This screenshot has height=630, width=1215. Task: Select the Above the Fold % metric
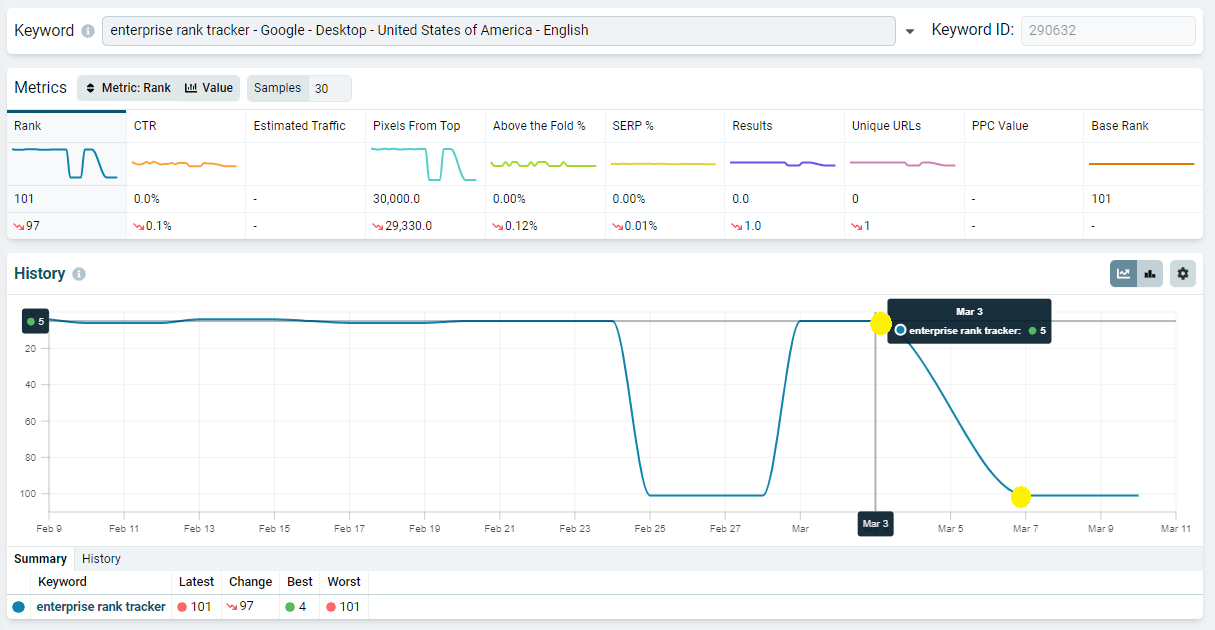(545, 126)
